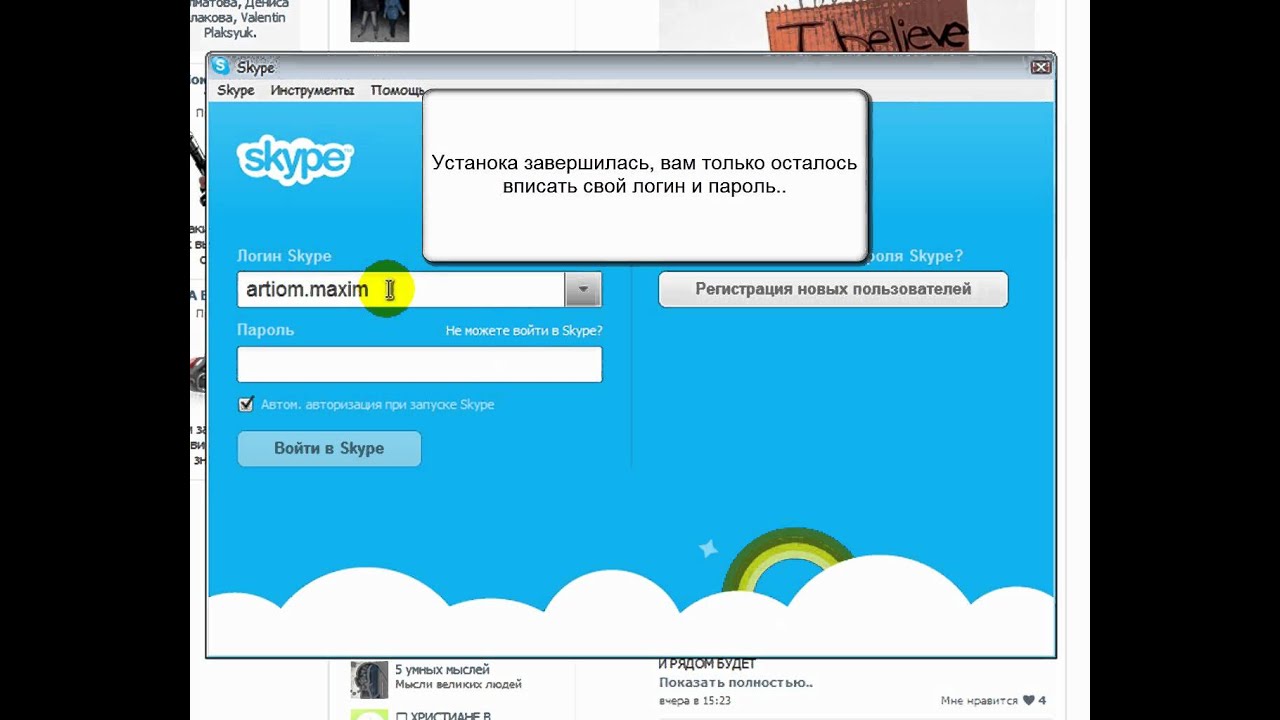Click the 5 умных мыслей group name

coord(442,669)
